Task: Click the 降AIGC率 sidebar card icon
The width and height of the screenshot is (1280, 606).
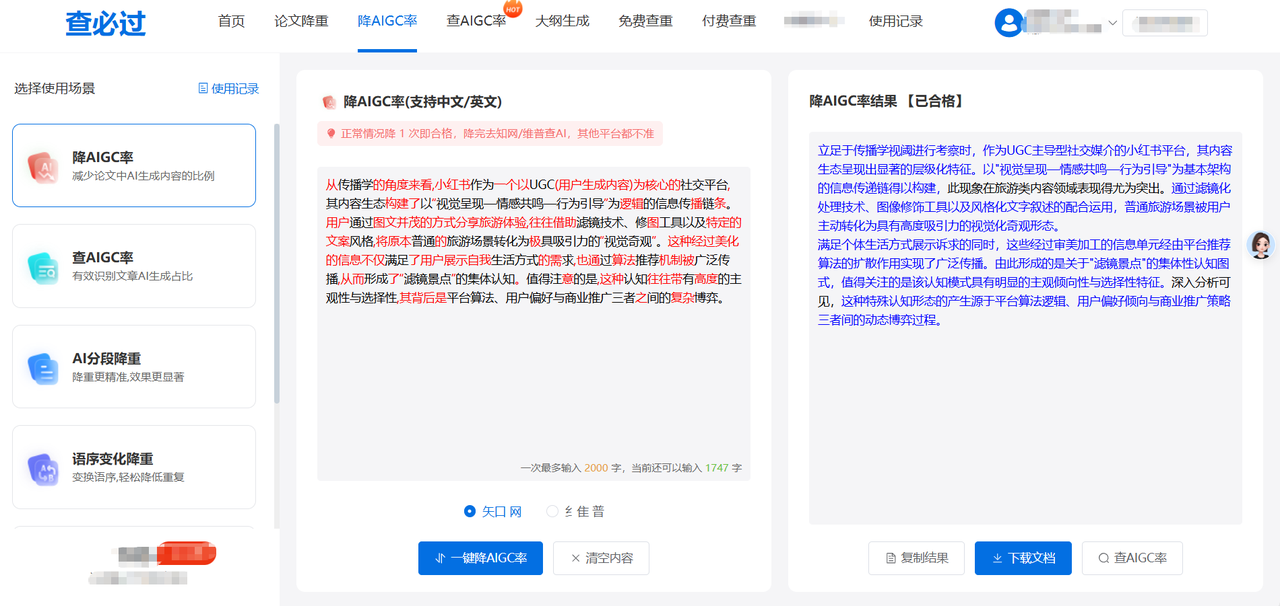Action: [x=44, y=166]
